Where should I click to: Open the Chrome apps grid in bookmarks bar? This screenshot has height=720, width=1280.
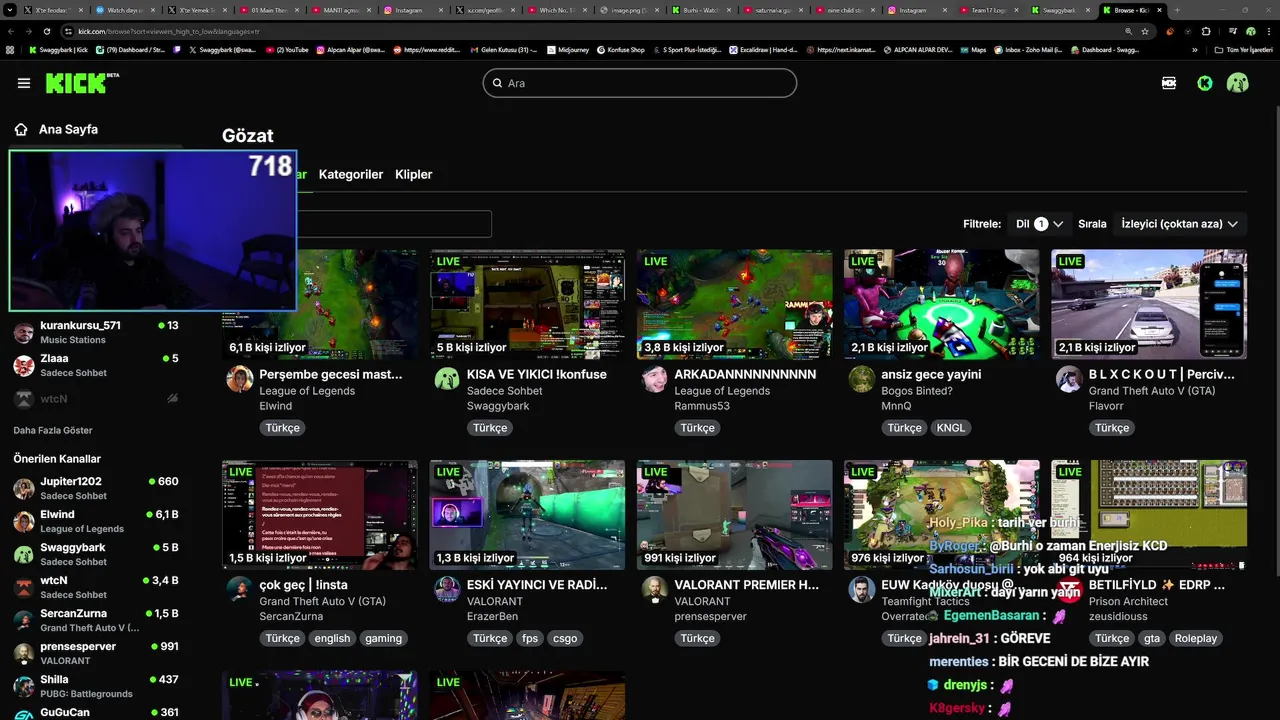[10, 49]
